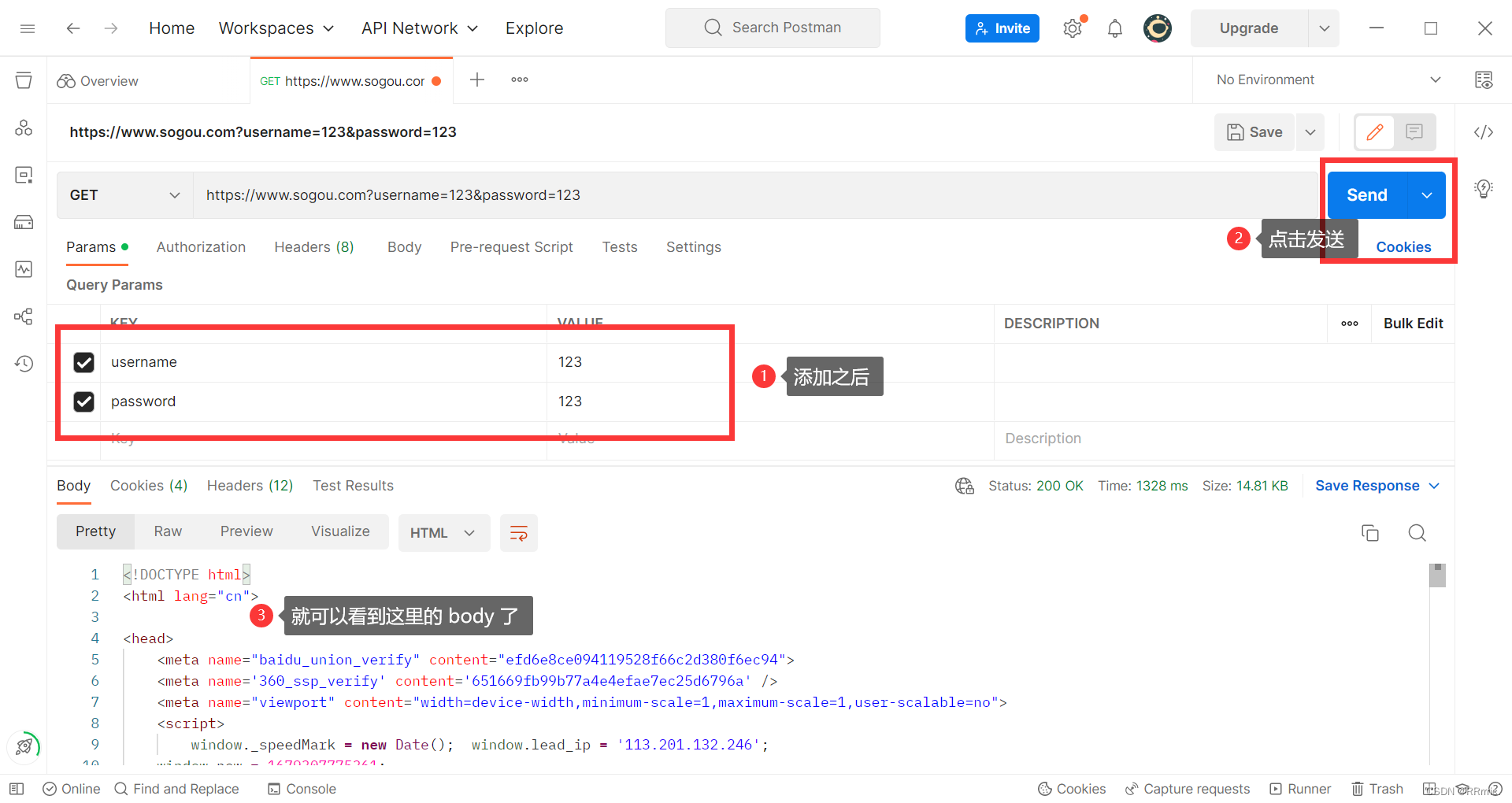Open Find and Replace
Viewport: 1512px width, 803px height.
pyautogui.click(x=176, y=789)
